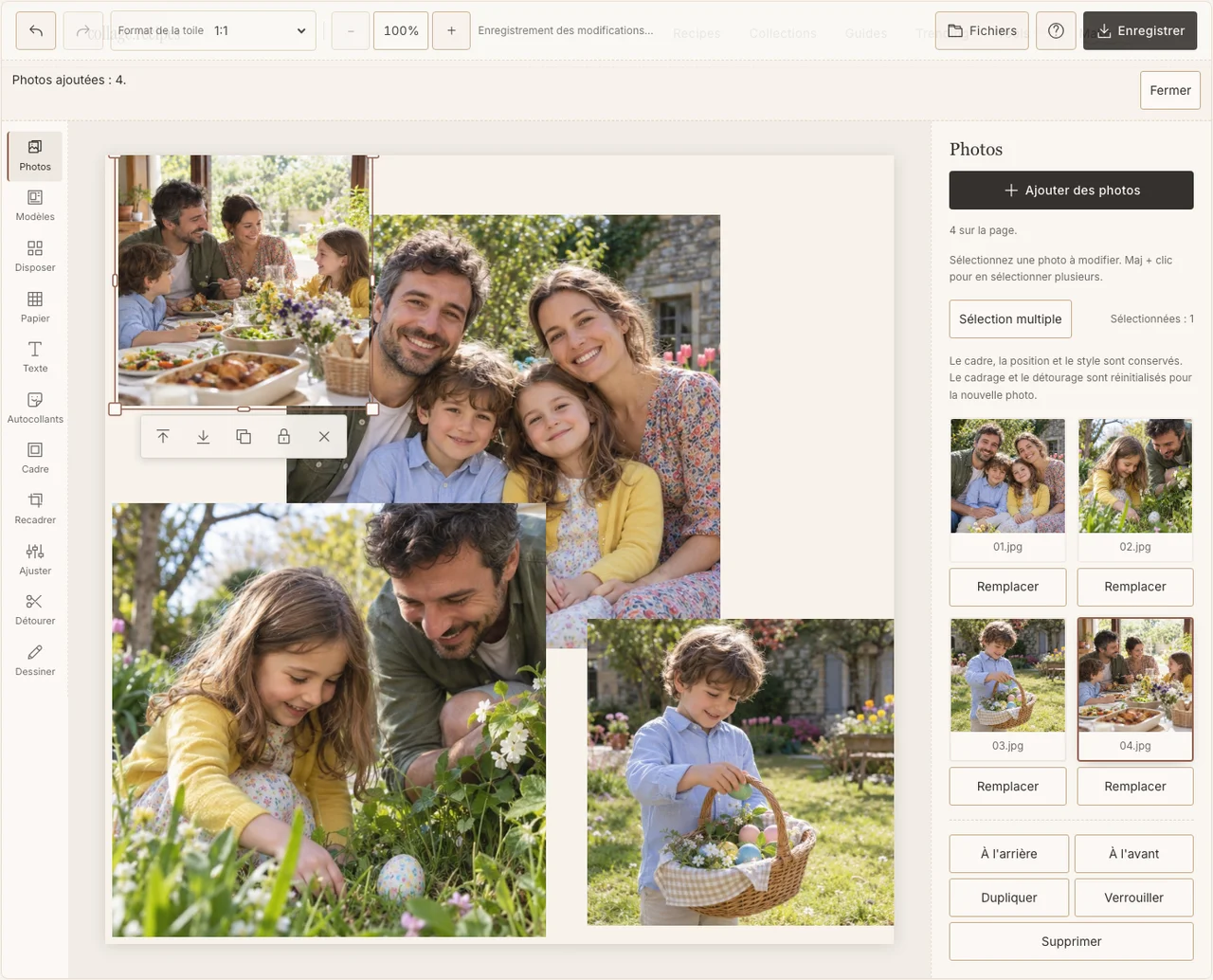
Task: Click the redo arrow button
Action: (83, 31)
